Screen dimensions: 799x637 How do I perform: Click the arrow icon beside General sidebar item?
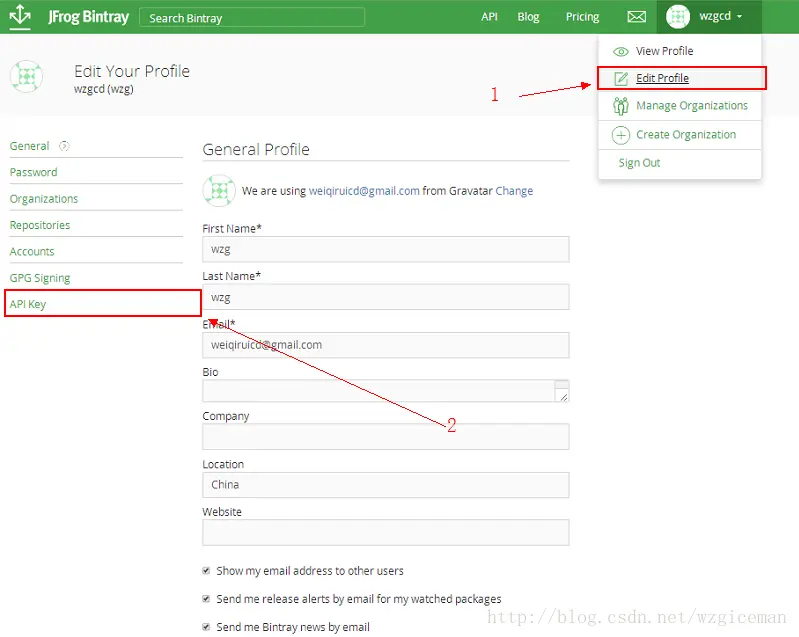pos(64,146)
